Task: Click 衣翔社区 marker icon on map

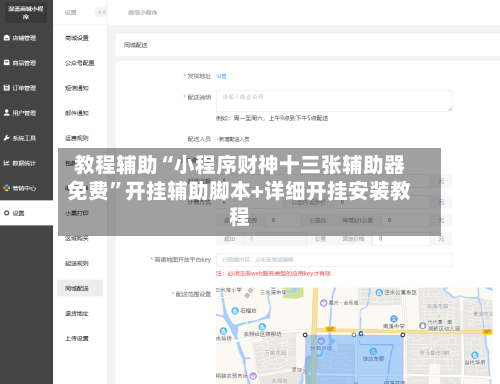Action: [x=262, y=327]
